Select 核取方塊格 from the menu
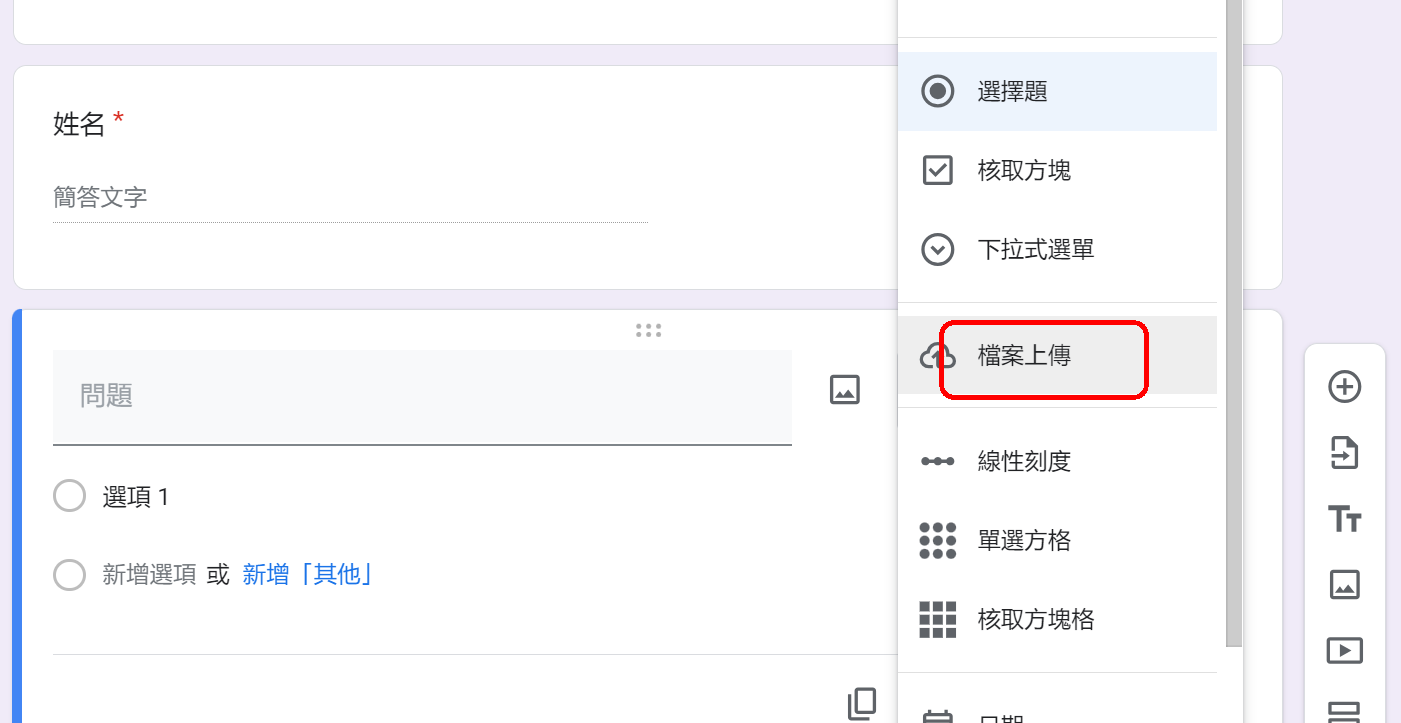The image size is (1401, 723). point(1035,620)
